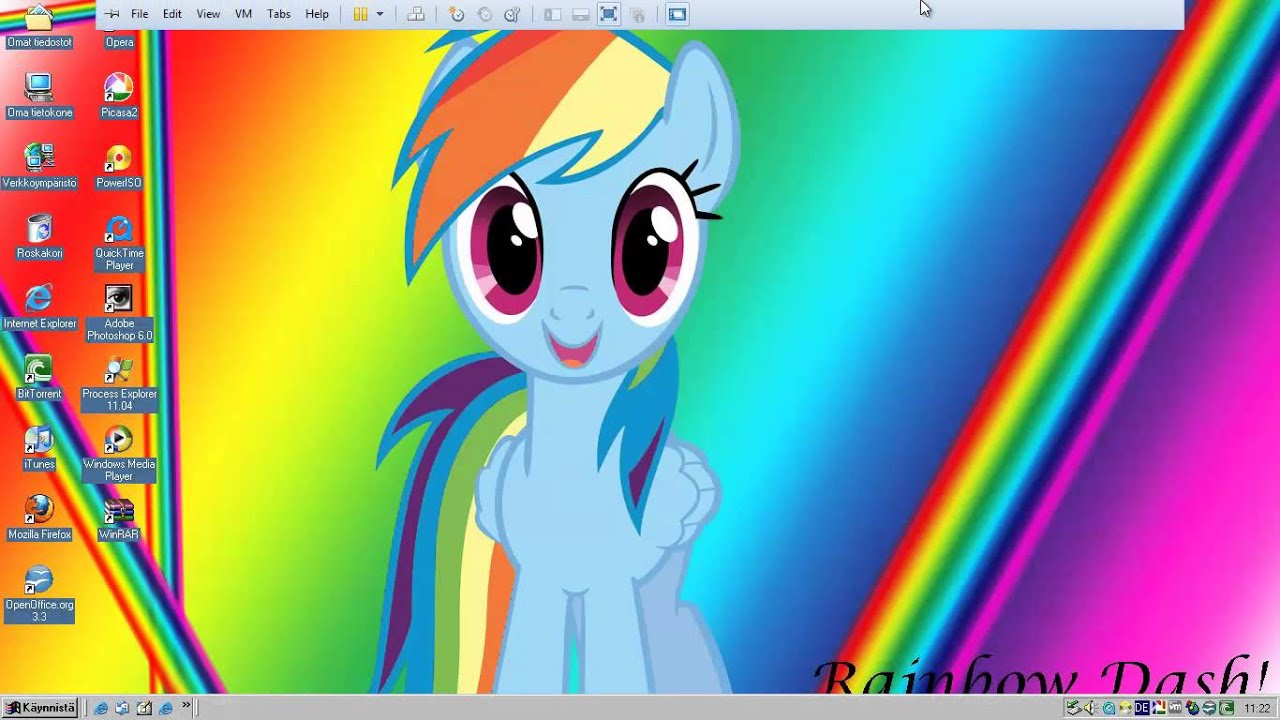Take a snapshot with the clock-plus icon

[x=457, y=14]
